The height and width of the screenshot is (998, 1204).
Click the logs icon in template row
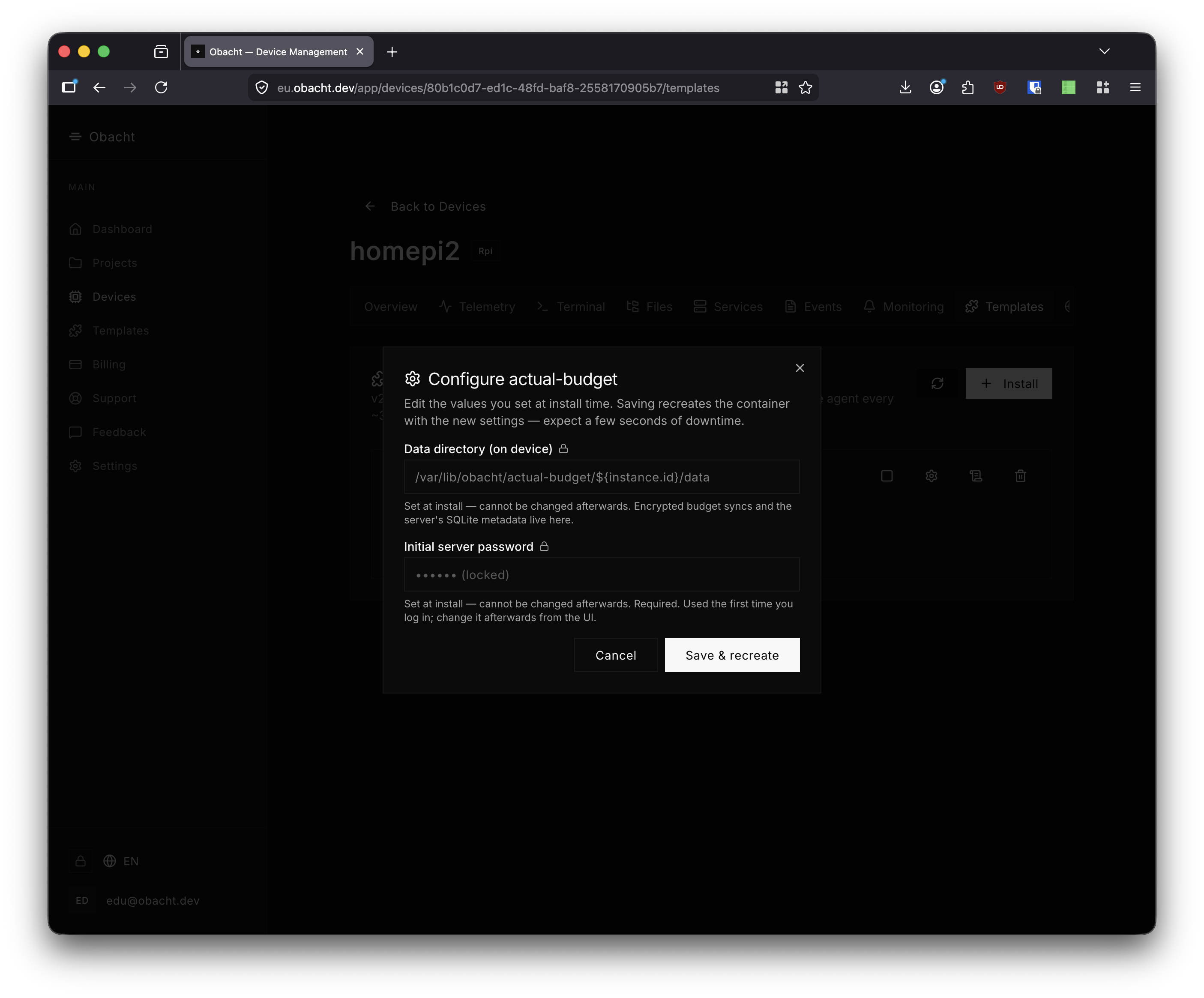[x=976, y=476]
